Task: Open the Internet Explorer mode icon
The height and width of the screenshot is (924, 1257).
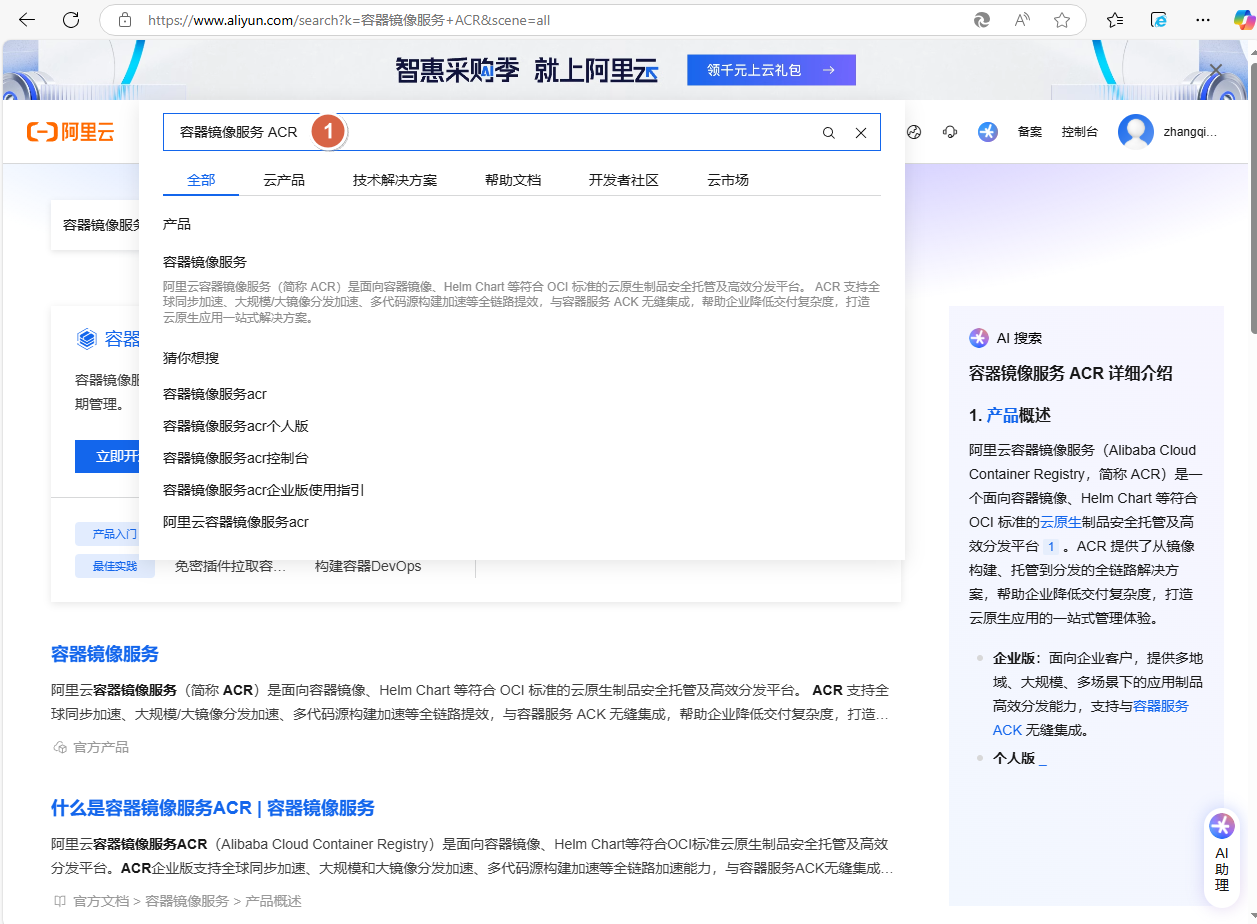Action: pyautogui.click(x=1159, y=20)
